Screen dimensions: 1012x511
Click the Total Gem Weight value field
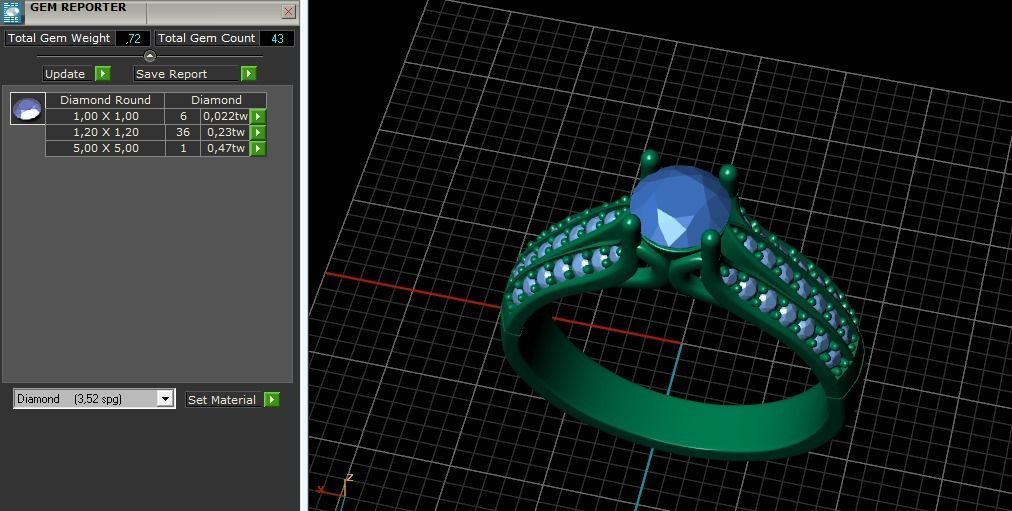pyautogui.click(x=133, y=39)
